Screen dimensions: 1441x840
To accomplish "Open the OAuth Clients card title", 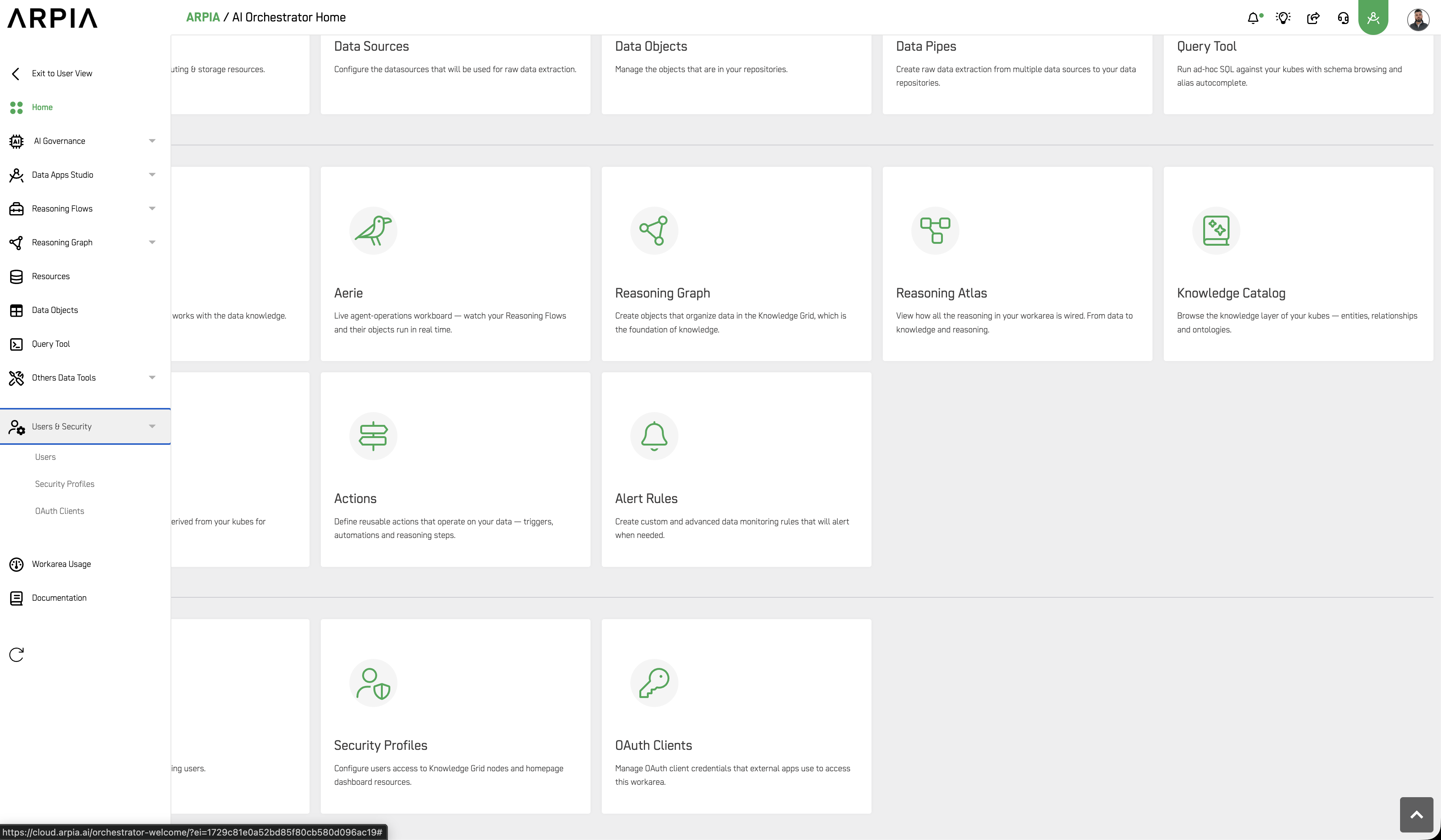I will pos(653,746).
